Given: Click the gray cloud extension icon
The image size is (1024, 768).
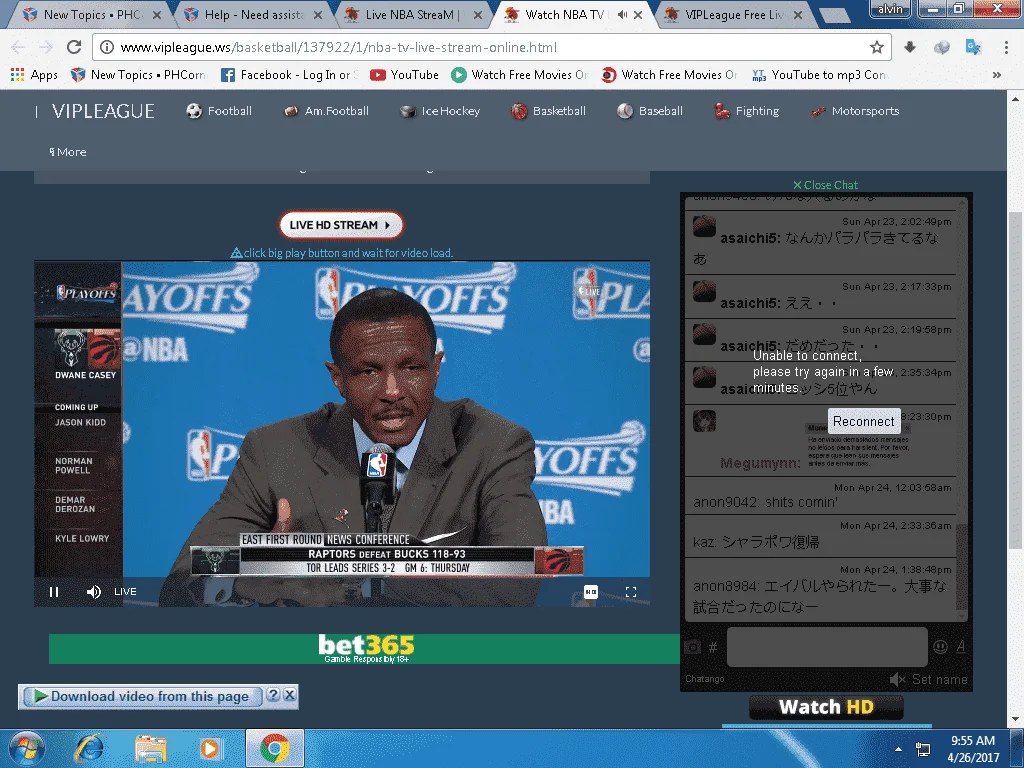Looking at the screenshot, I should (941, 47).
